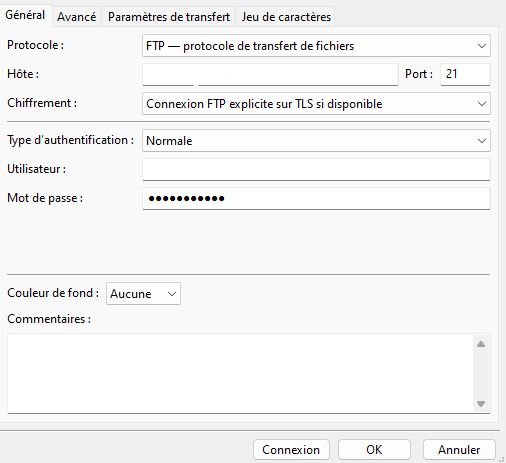Click the chevron beside Normale
The width and height of the screenshot is (506, 463).
tap(481, 141)
